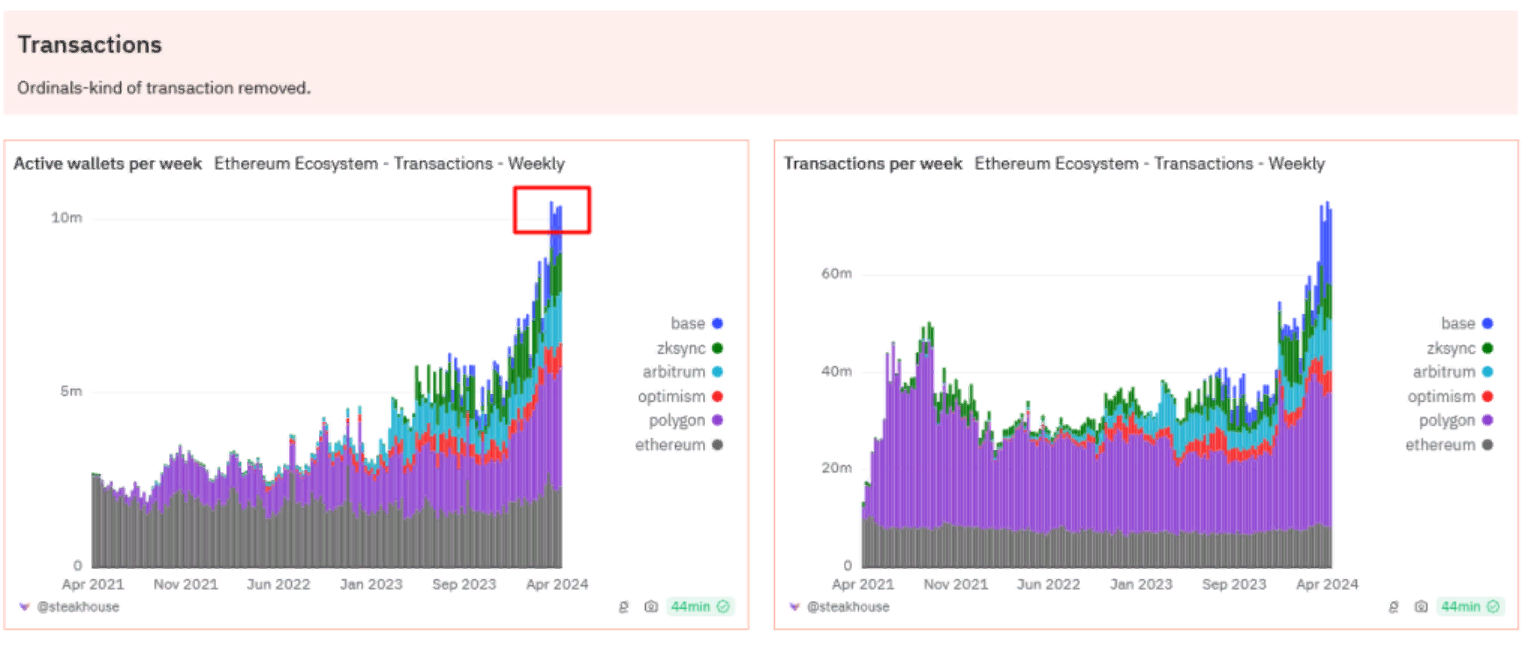Open the Transactions per week chart title
Screen dimensions: 1532x650
[873, 164]
